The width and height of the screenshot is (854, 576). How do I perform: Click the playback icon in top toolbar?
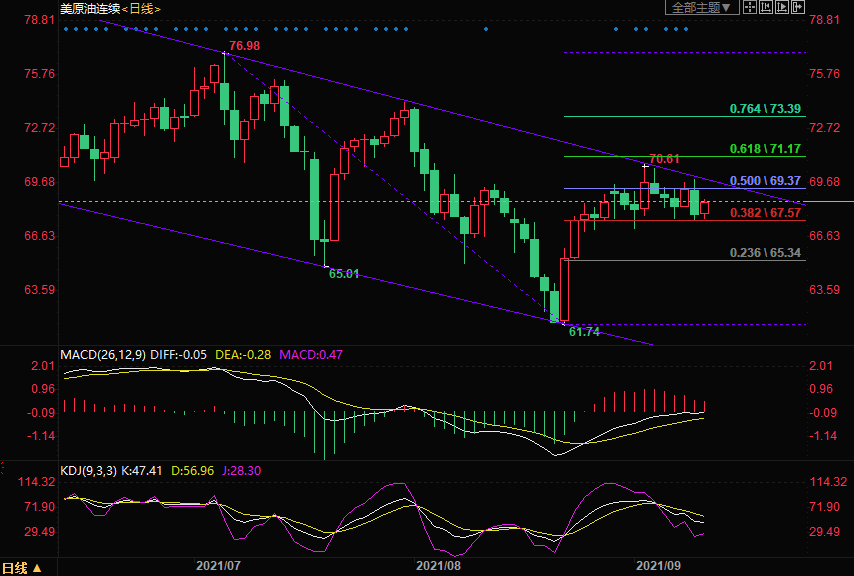pyautogui.click(x=783, y=8)
